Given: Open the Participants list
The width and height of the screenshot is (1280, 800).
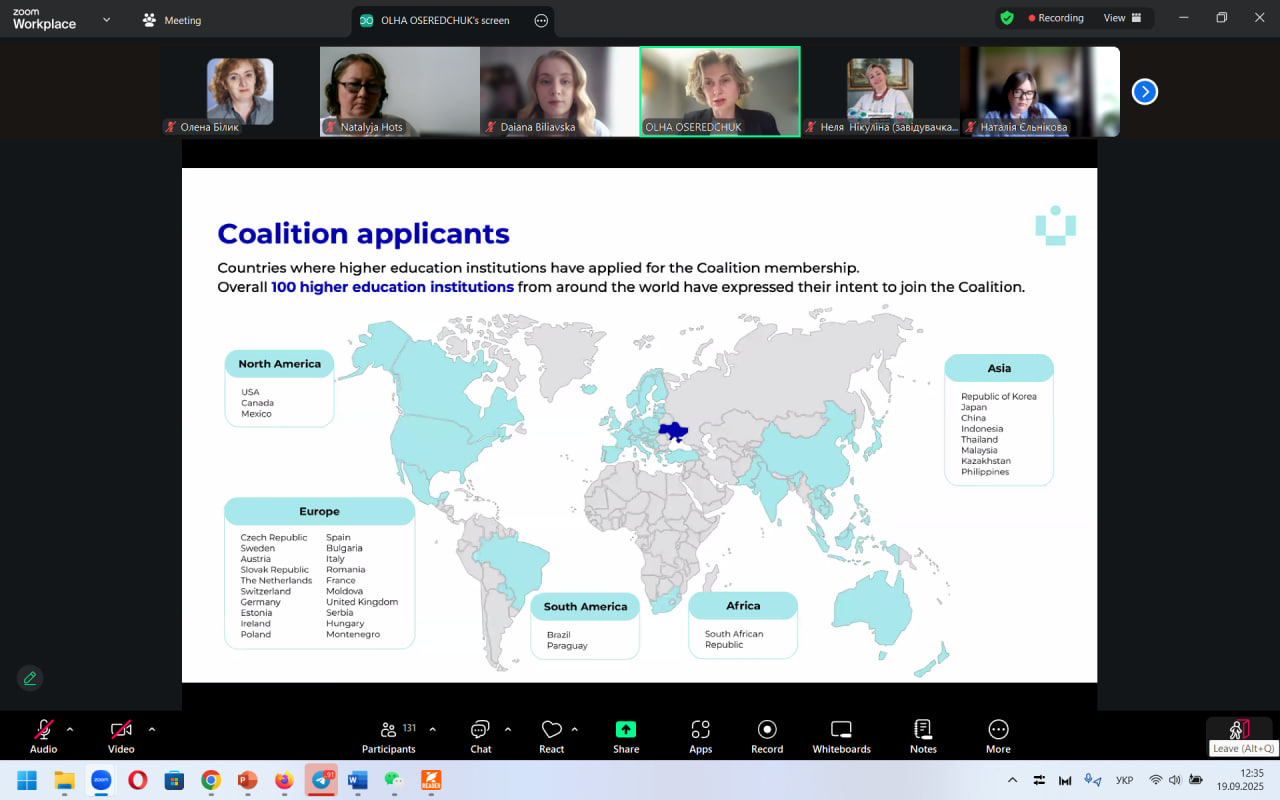Looking at the screenshot, I should pos(389,737).
